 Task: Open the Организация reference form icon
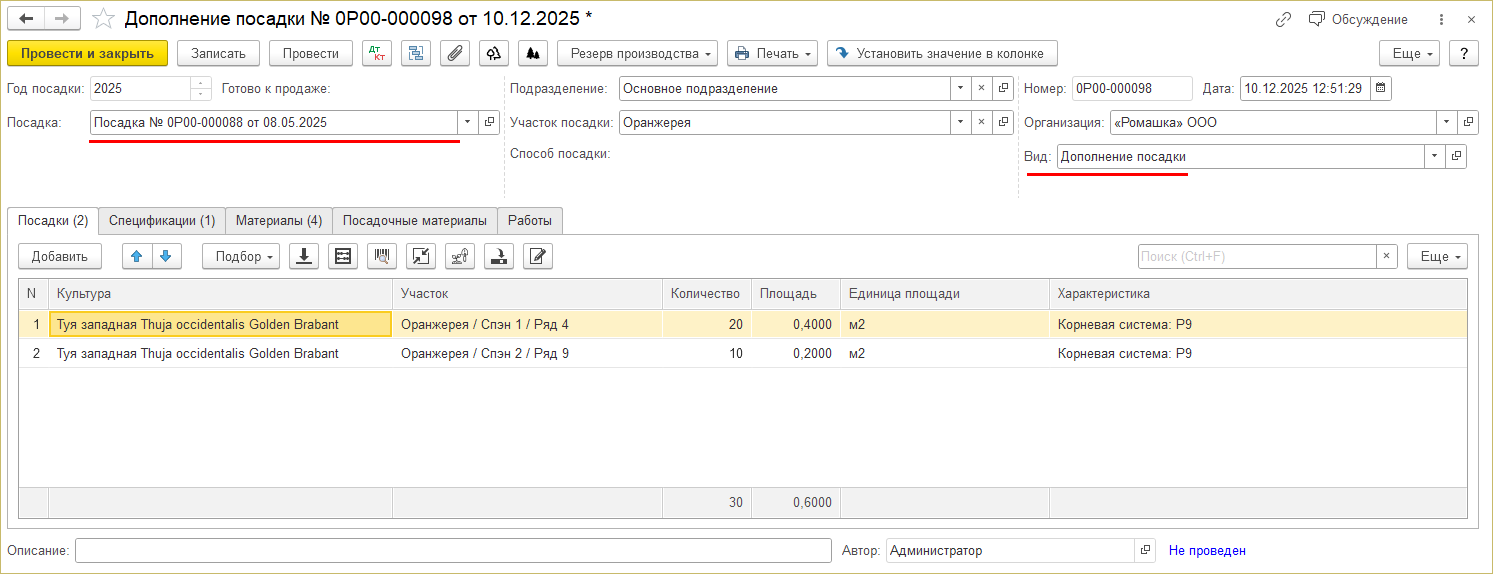point(1468,122)
